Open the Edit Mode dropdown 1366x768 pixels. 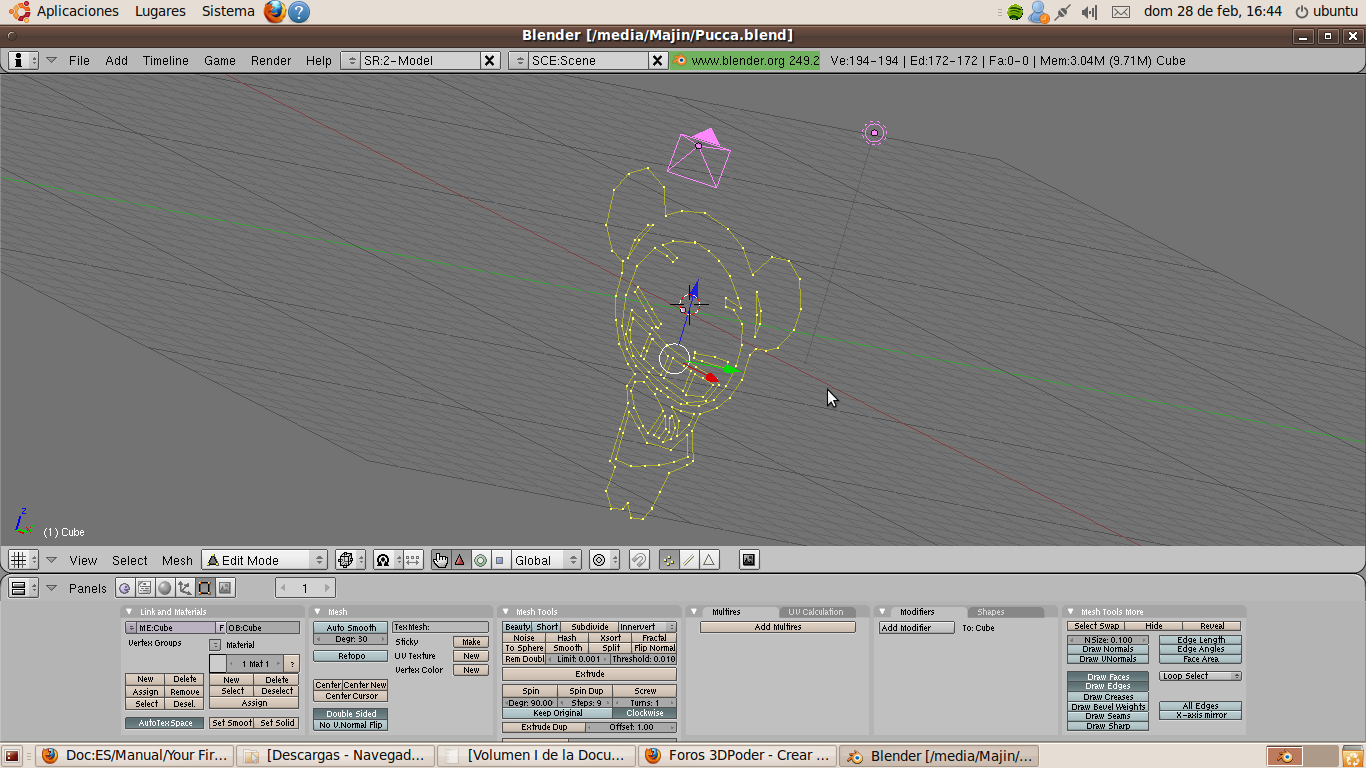[264, 560]
